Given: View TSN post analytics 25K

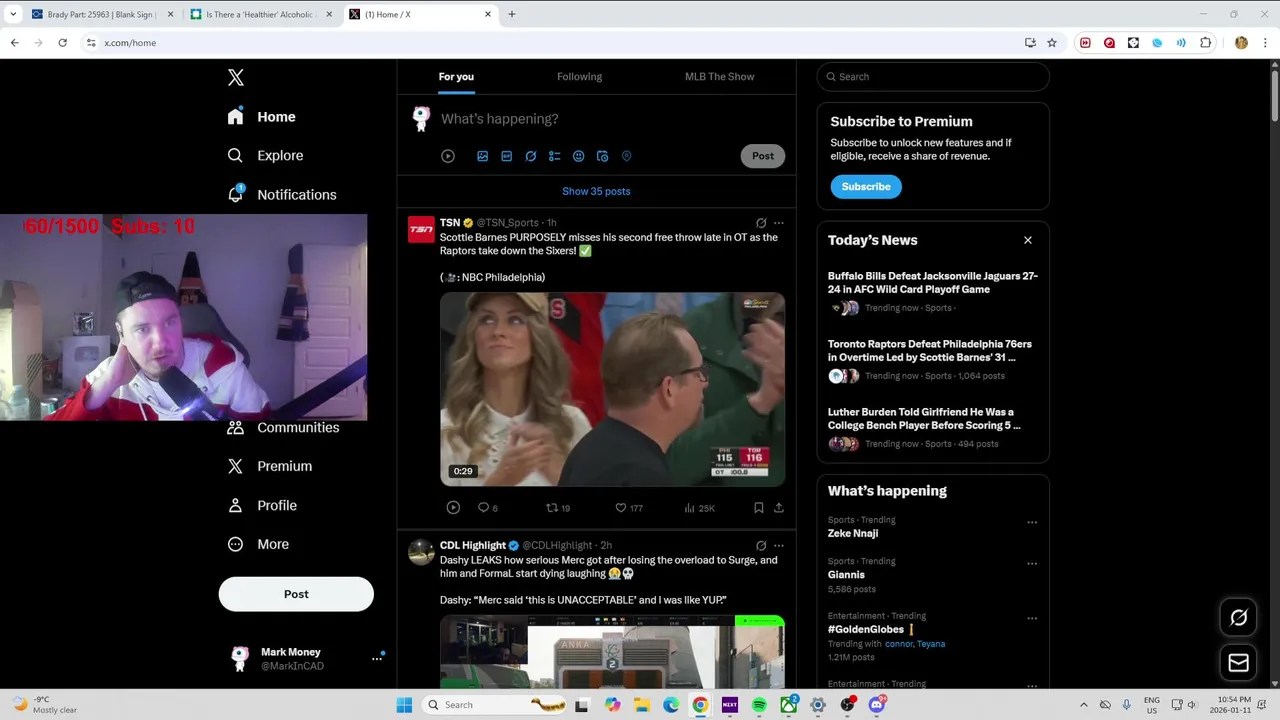Looking at the screenshot, I should point(699,508).
